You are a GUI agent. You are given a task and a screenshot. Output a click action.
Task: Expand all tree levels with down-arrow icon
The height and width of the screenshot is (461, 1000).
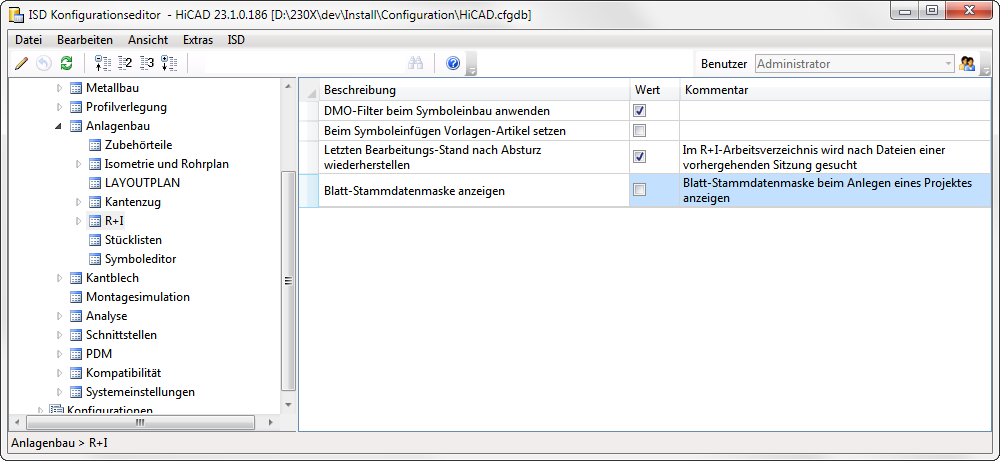point(170,63)
